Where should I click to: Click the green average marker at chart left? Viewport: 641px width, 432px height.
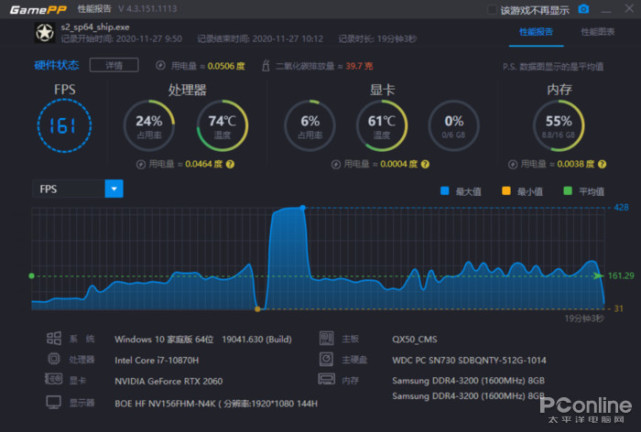click(x=31, y=276)
